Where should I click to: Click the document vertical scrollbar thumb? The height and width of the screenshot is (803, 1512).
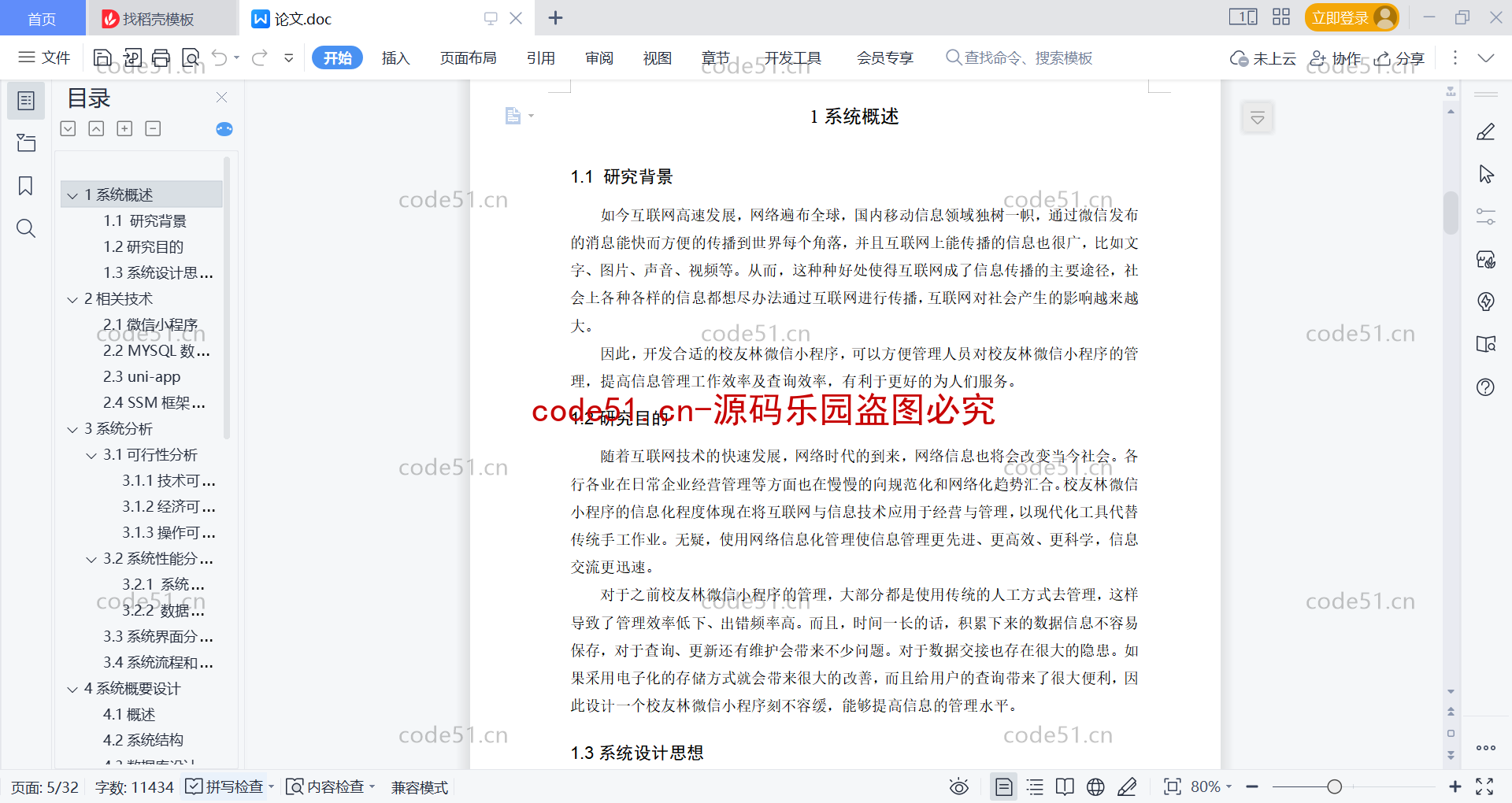(1451, 213)
